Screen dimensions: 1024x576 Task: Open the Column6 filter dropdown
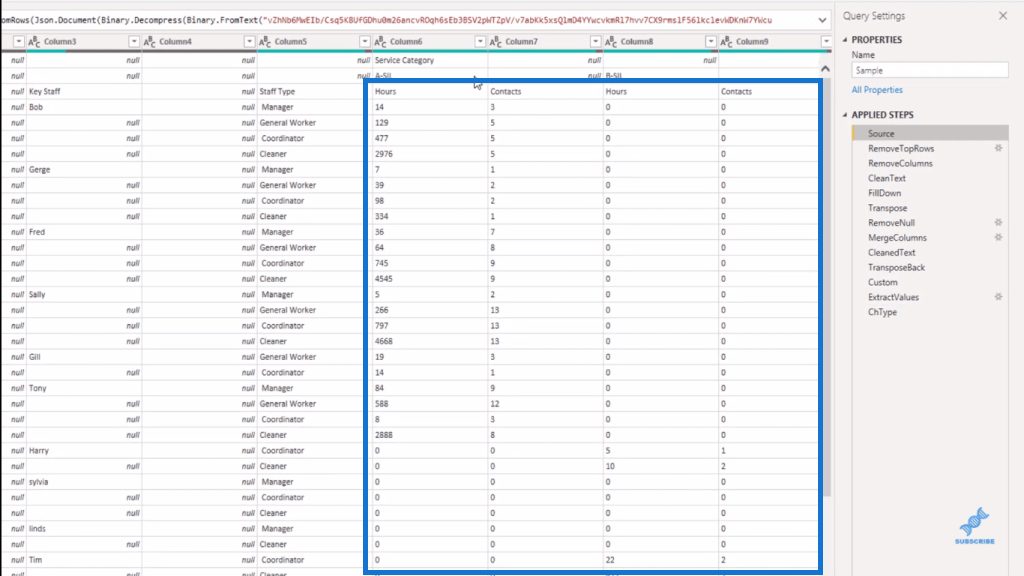480,42
